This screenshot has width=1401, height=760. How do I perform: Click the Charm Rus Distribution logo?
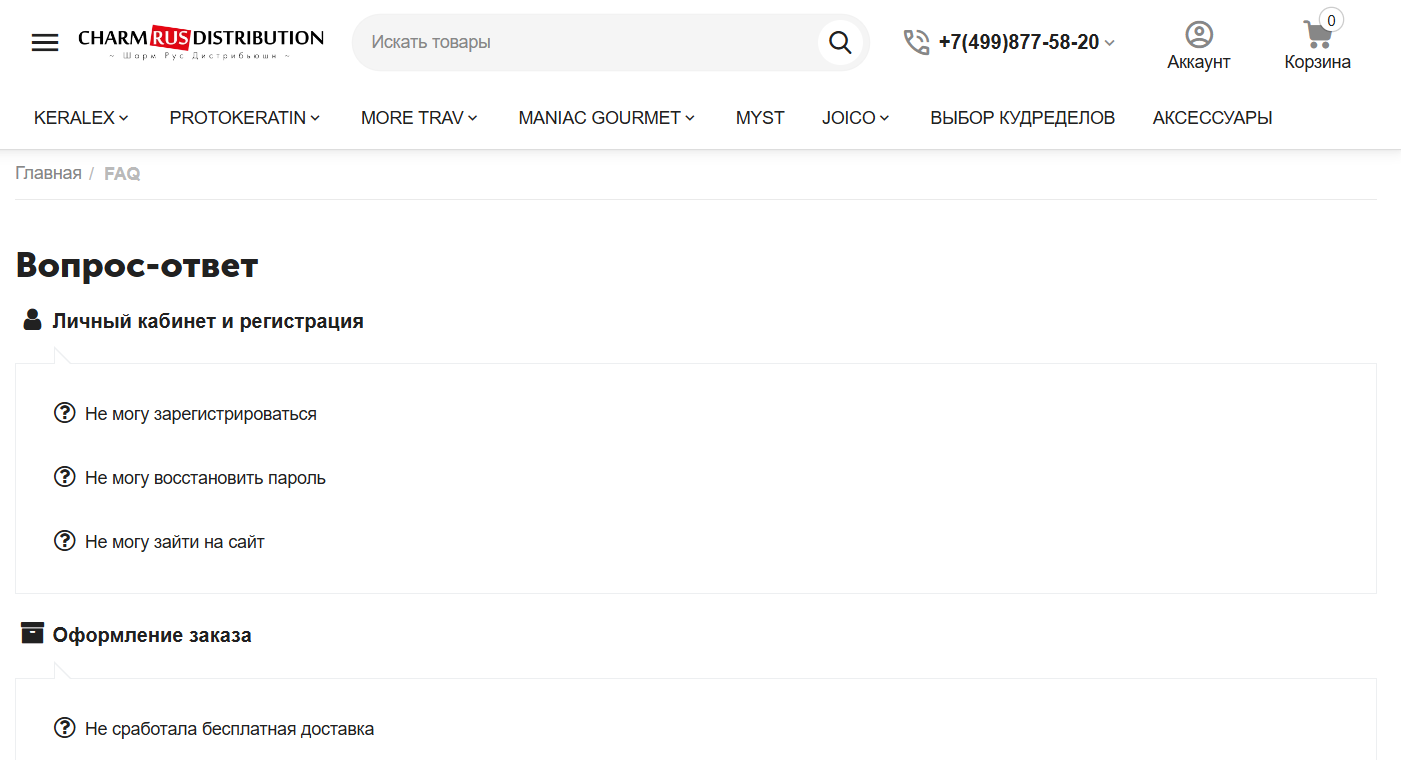tap(201, 42)
